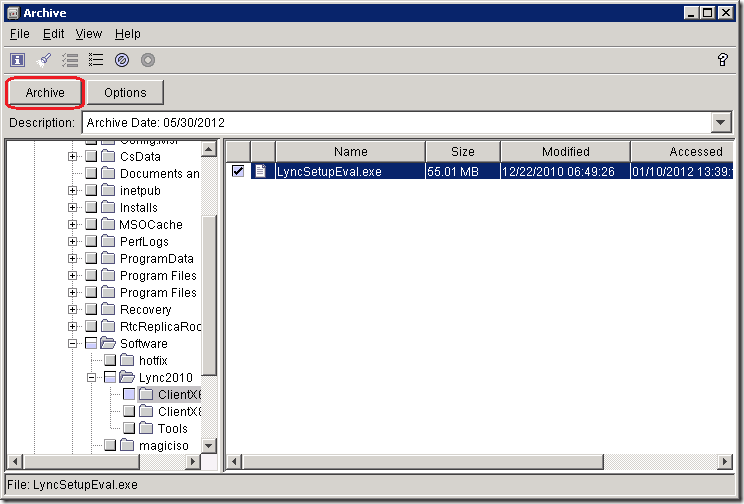Tick the Installs folder checkbox
744x504 pixels.
pos(92,208)
